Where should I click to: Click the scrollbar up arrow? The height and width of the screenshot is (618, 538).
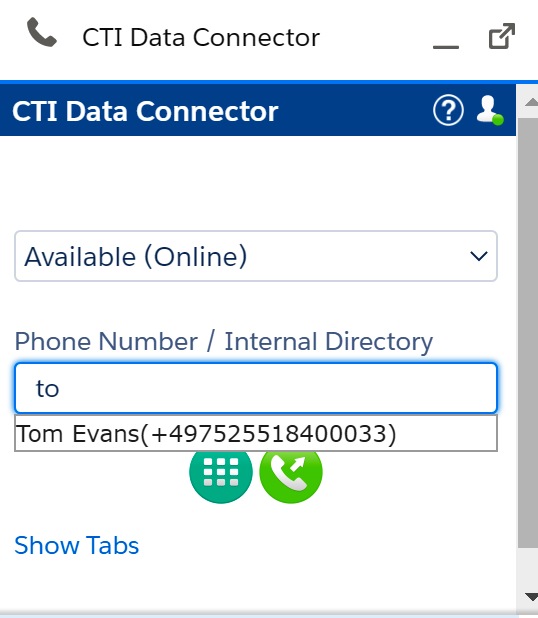click(531, 102)
